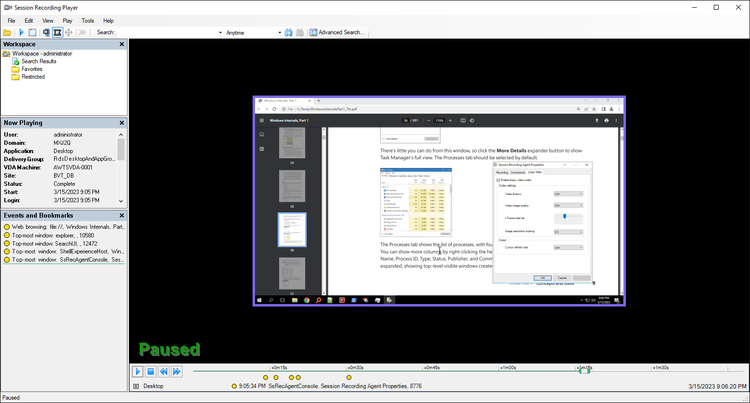750x403 pixels.
Task: Click the Now Playing scrollbar up arrow
Action: [x=121, y=135]
